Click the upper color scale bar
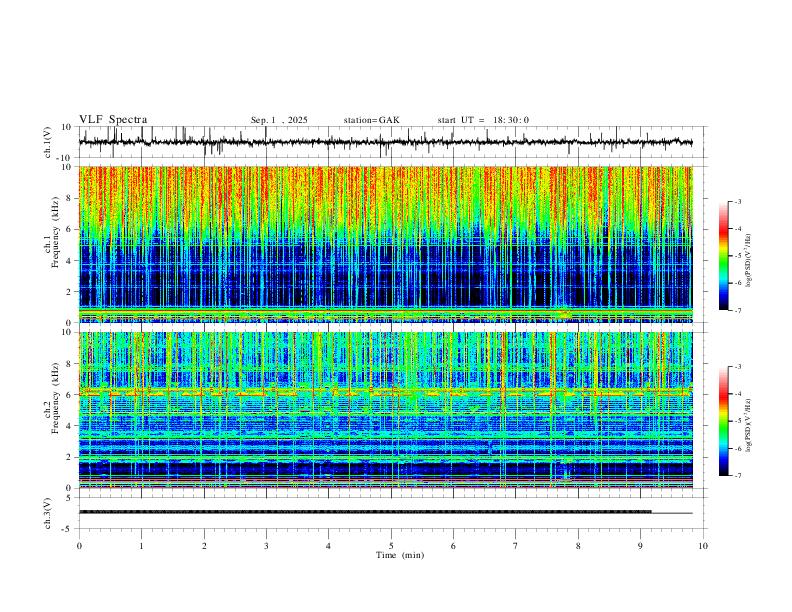 [724, 256]
